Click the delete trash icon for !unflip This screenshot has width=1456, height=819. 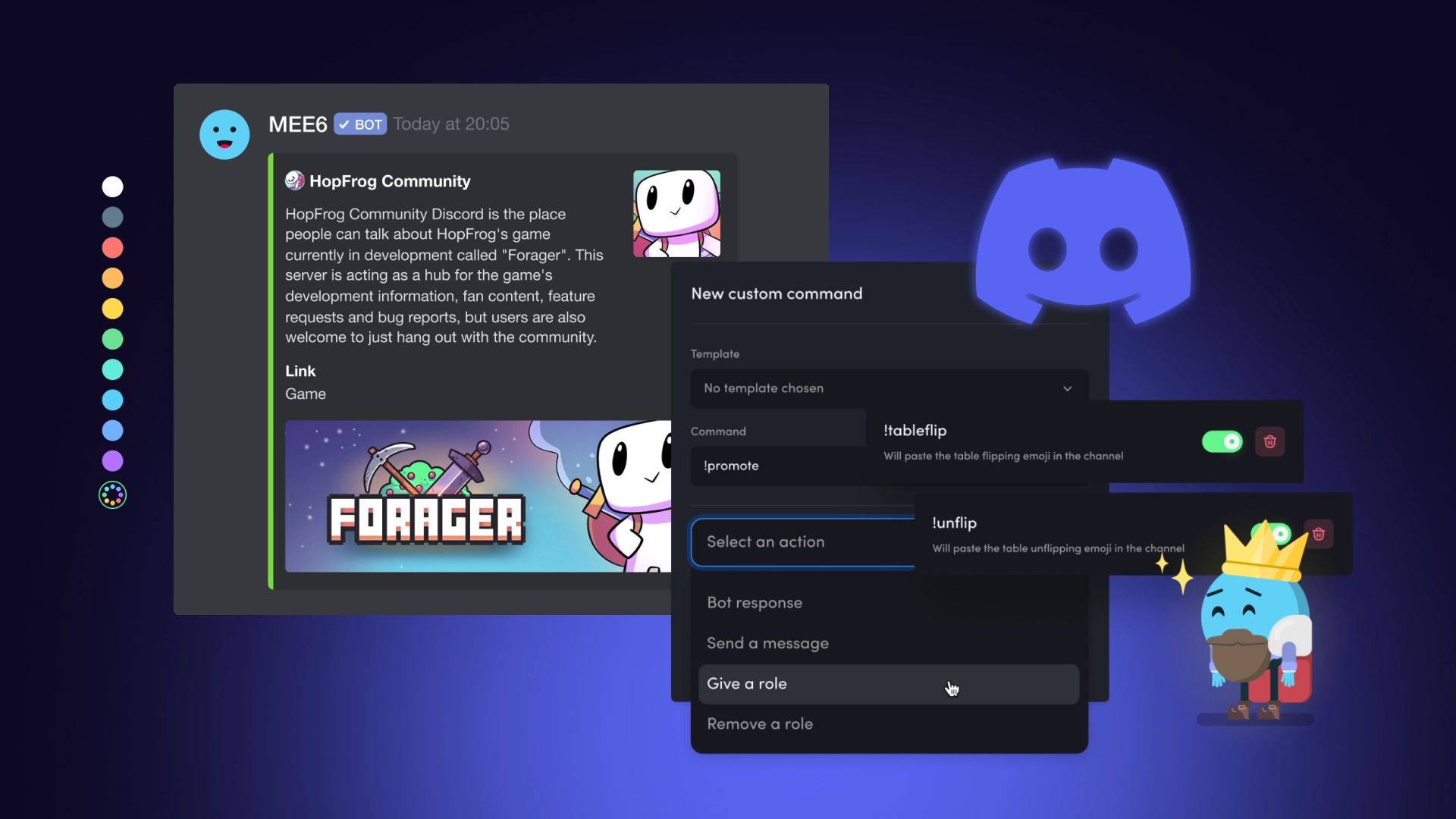coord(1319,534)
